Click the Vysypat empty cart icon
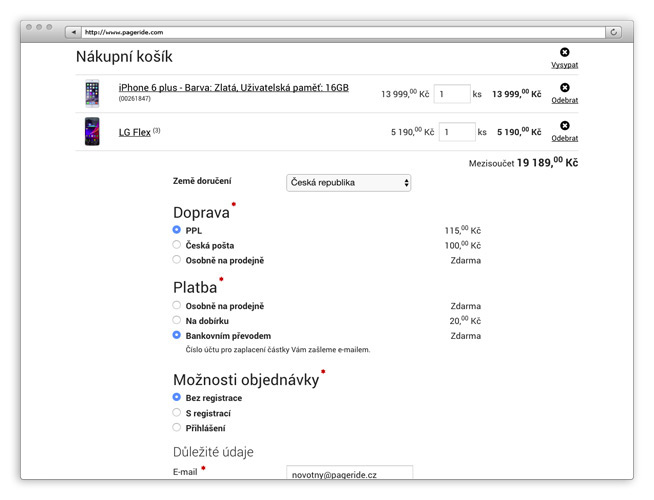This screenshot has height=500, width=654. coord(564,53)
